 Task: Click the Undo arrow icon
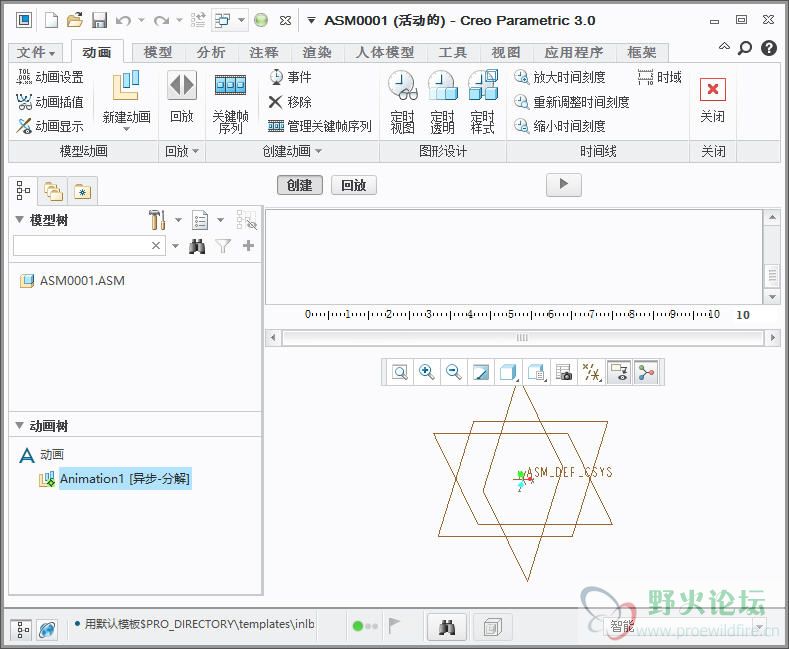point(123,21)
